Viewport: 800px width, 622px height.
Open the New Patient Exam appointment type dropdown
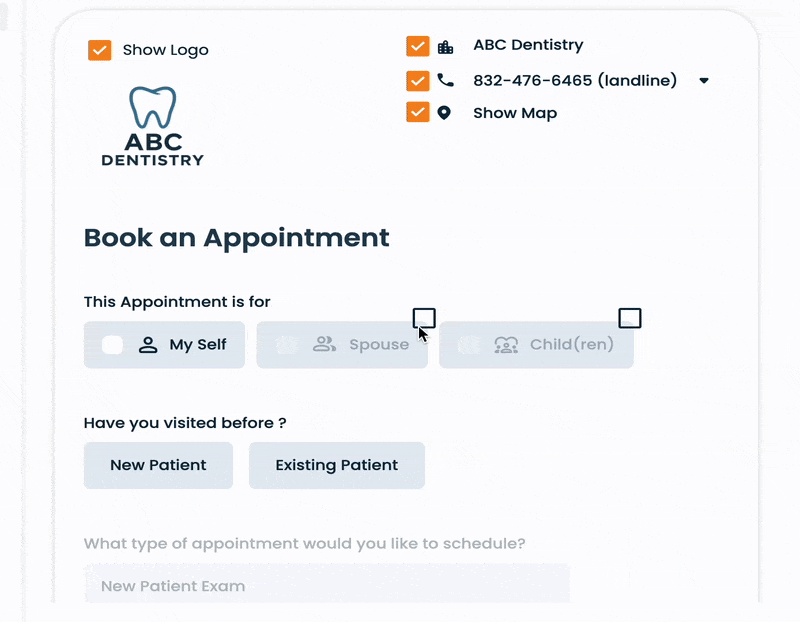pos(326,585)
